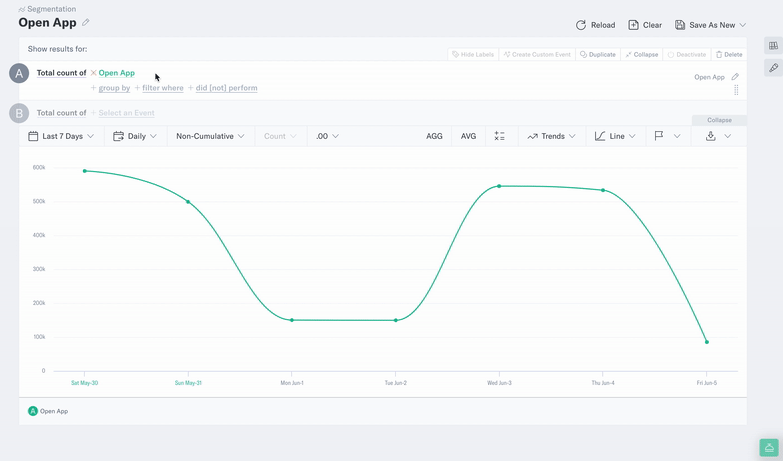
Task: Click Clear to reset the chart
Action: 645,25
